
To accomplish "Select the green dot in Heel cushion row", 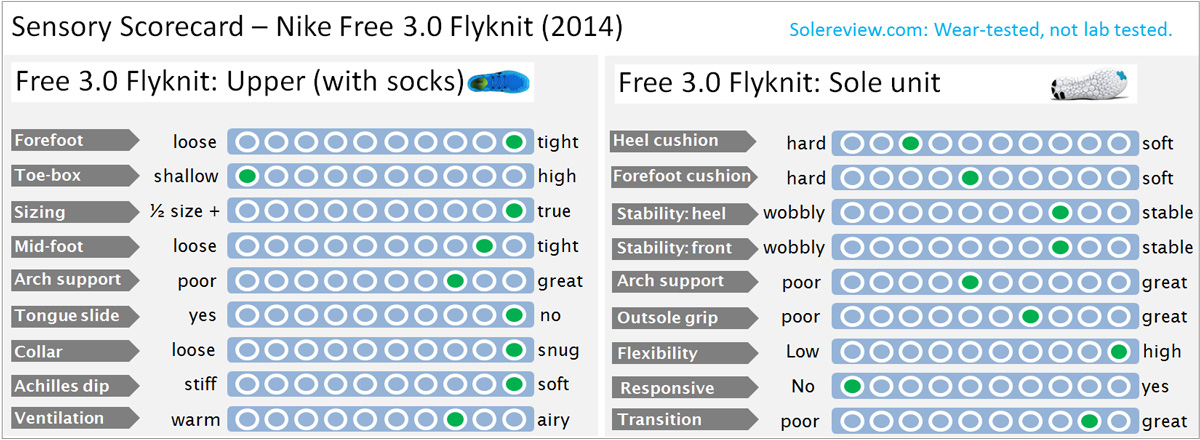I will (910, 143).
